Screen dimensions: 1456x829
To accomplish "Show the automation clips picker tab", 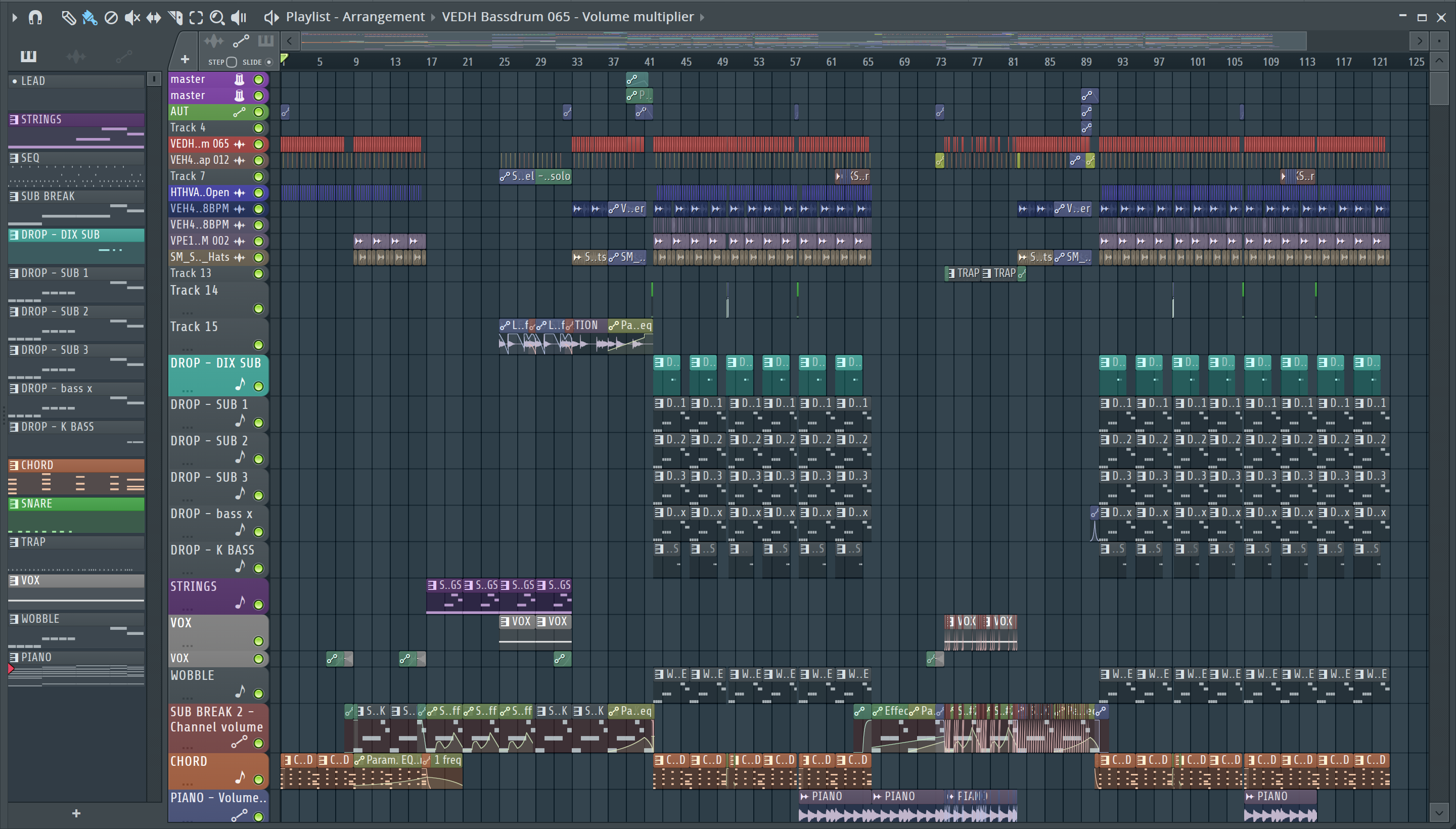I will coord(123,57).
